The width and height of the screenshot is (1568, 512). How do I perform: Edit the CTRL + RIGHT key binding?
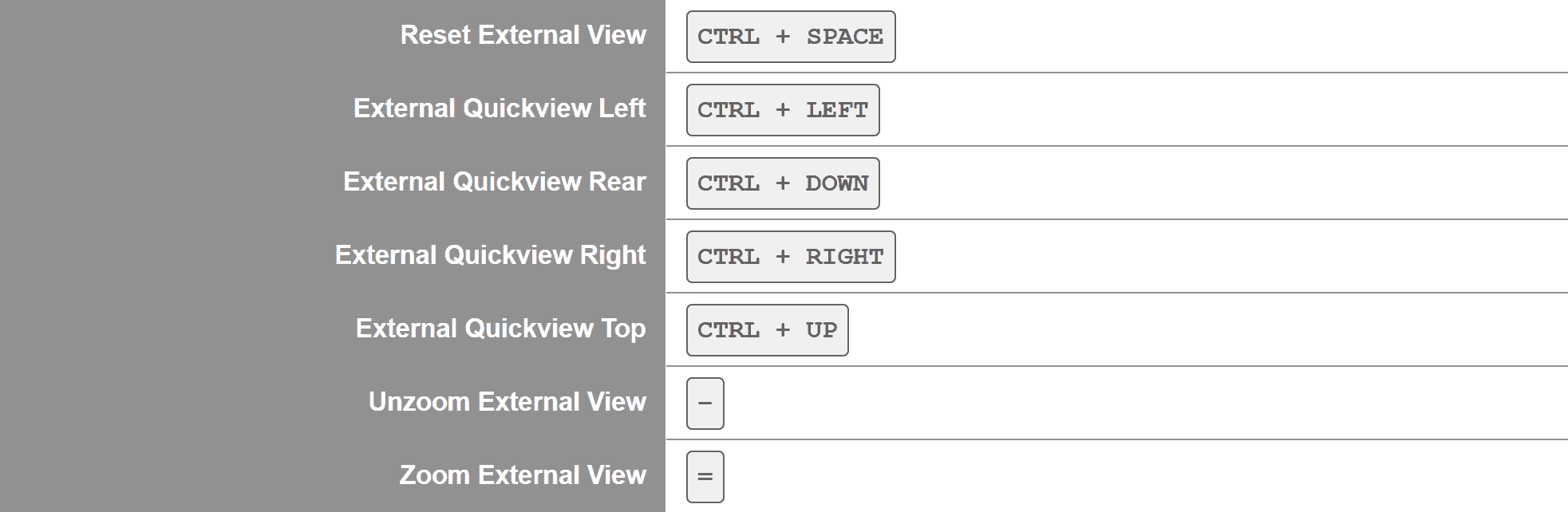790,257
